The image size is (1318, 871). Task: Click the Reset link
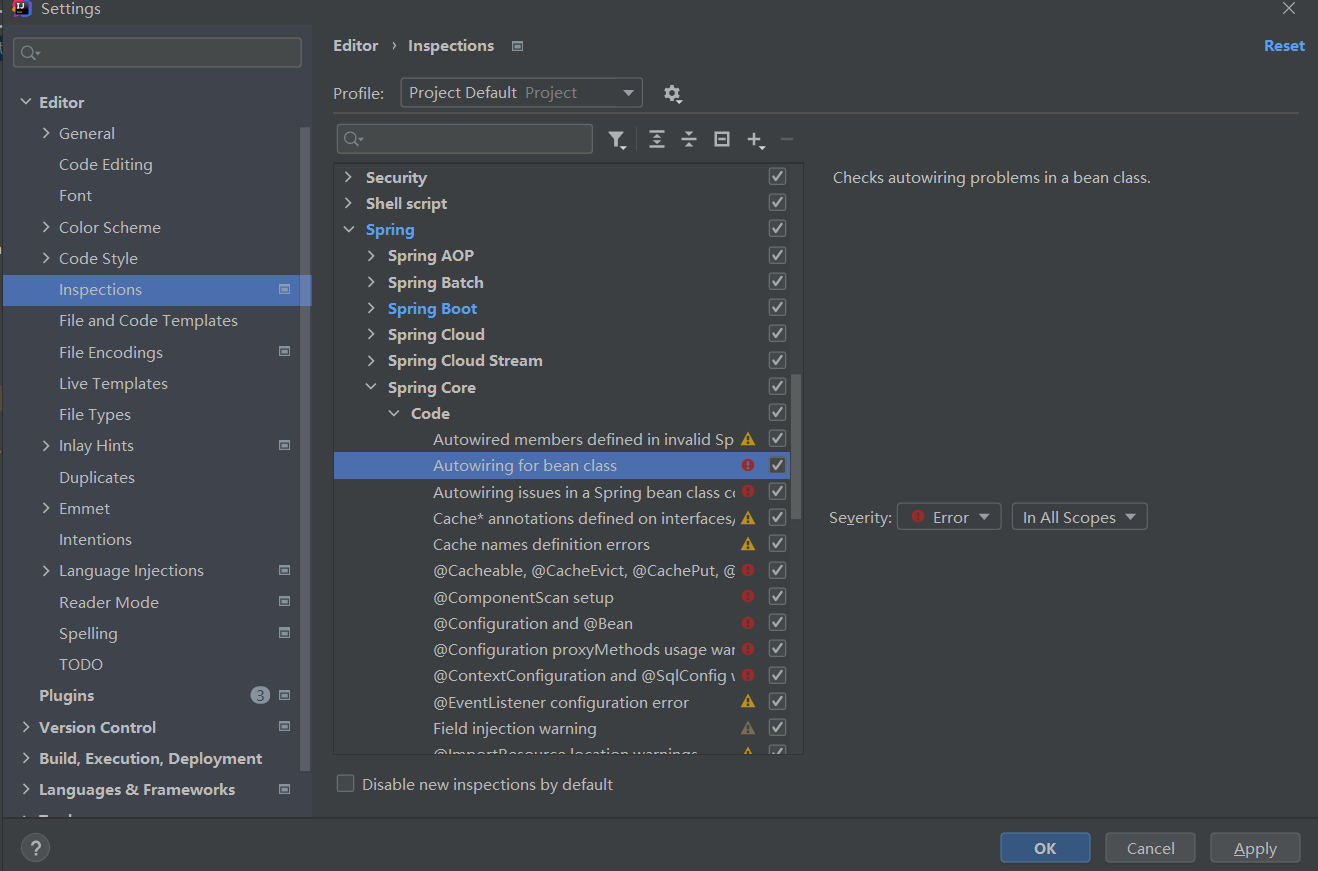click(1284, 46)
